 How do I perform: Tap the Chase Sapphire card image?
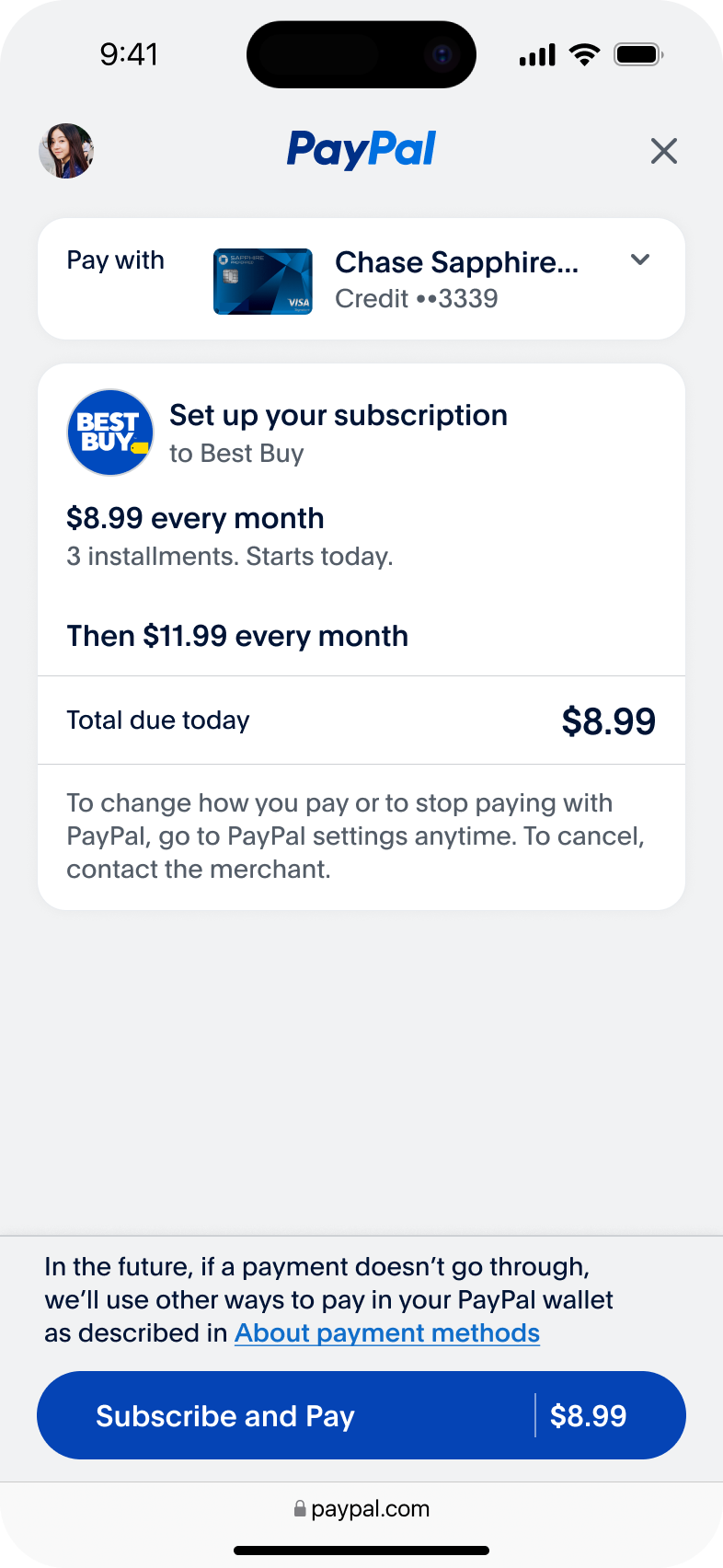pos(263,282)
